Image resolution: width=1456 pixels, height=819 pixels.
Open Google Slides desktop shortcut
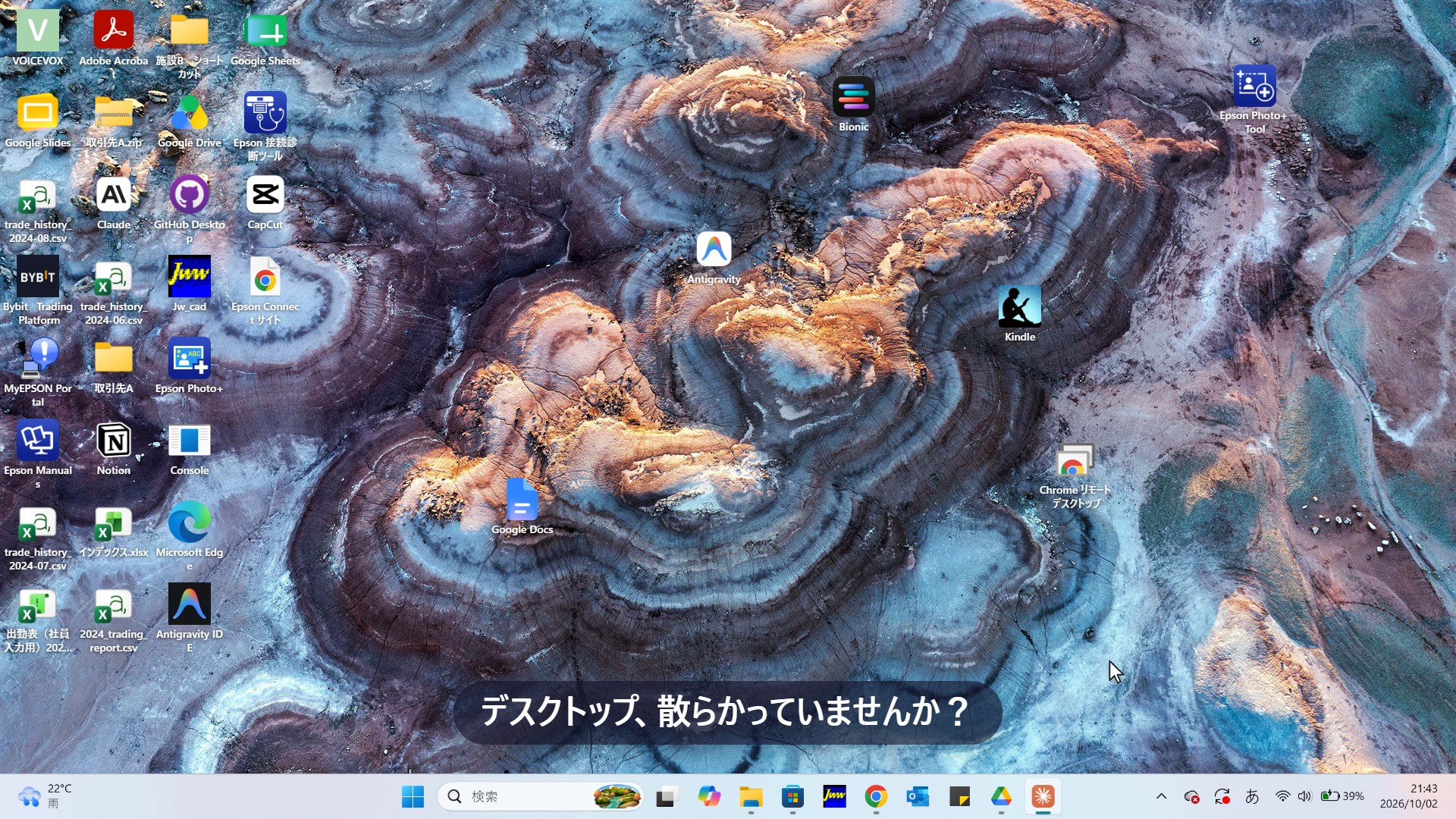38,120
